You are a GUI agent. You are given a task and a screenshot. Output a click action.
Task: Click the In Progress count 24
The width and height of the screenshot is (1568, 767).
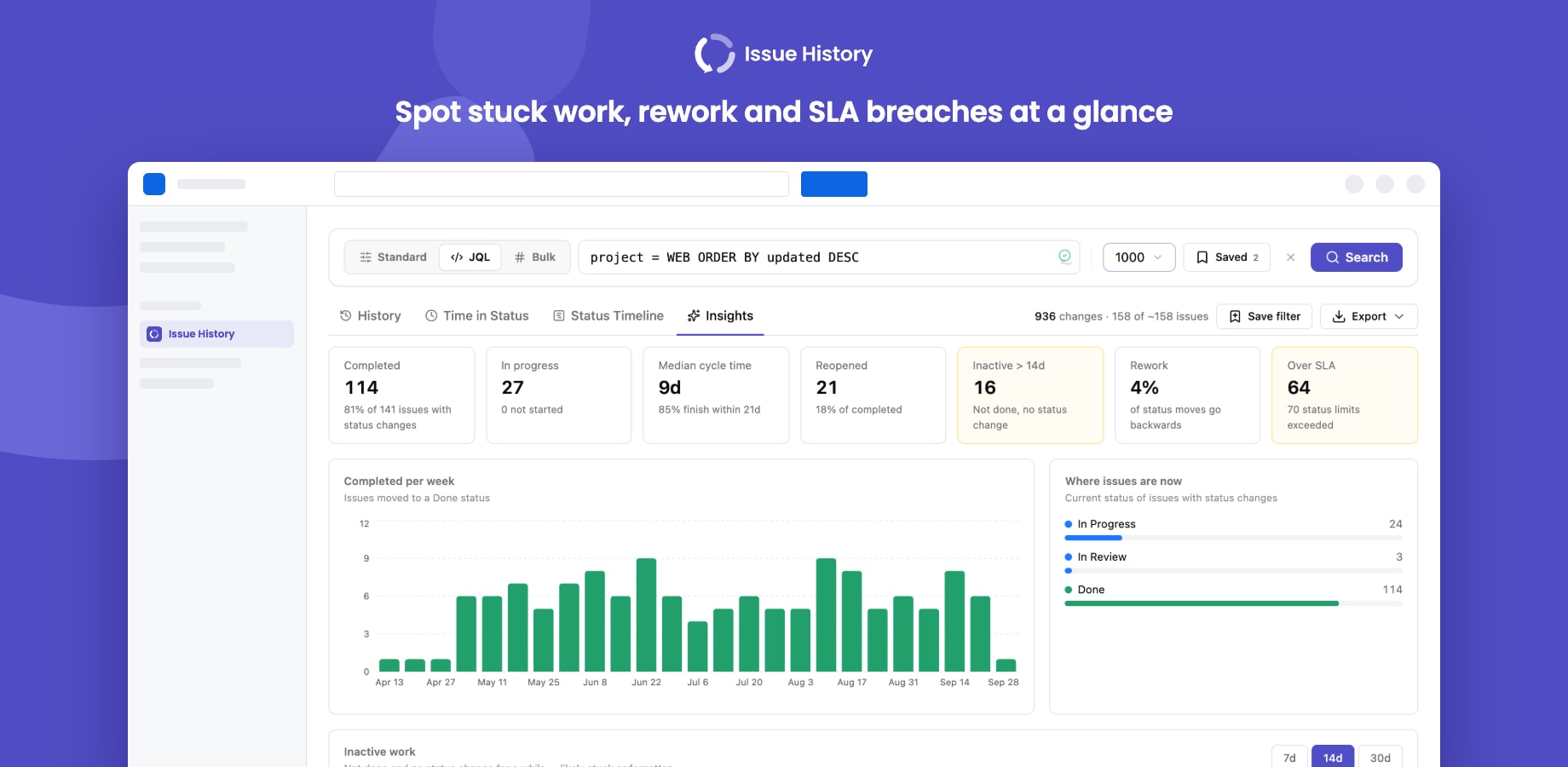click(1395, 524)
